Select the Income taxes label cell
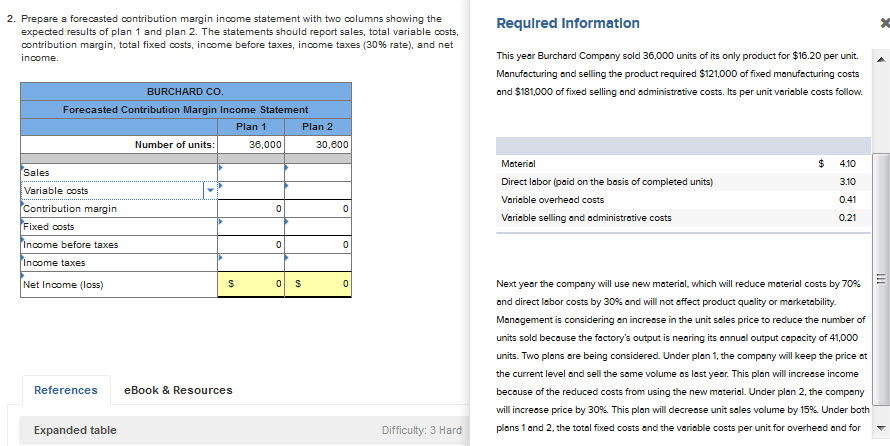Image resolution: width=890 pixels, height=446 pixels. coord(119,263)
